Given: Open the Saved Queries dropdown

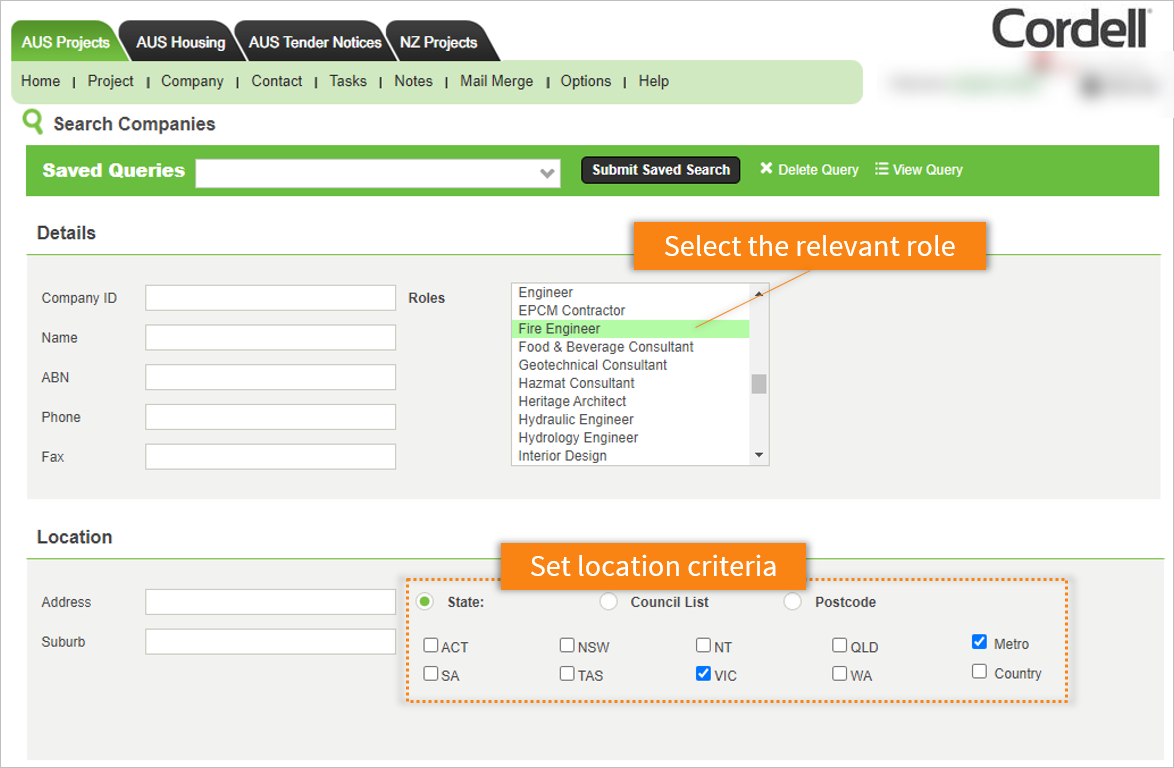Looking at the screenshot, I should (x=377, y=173).
